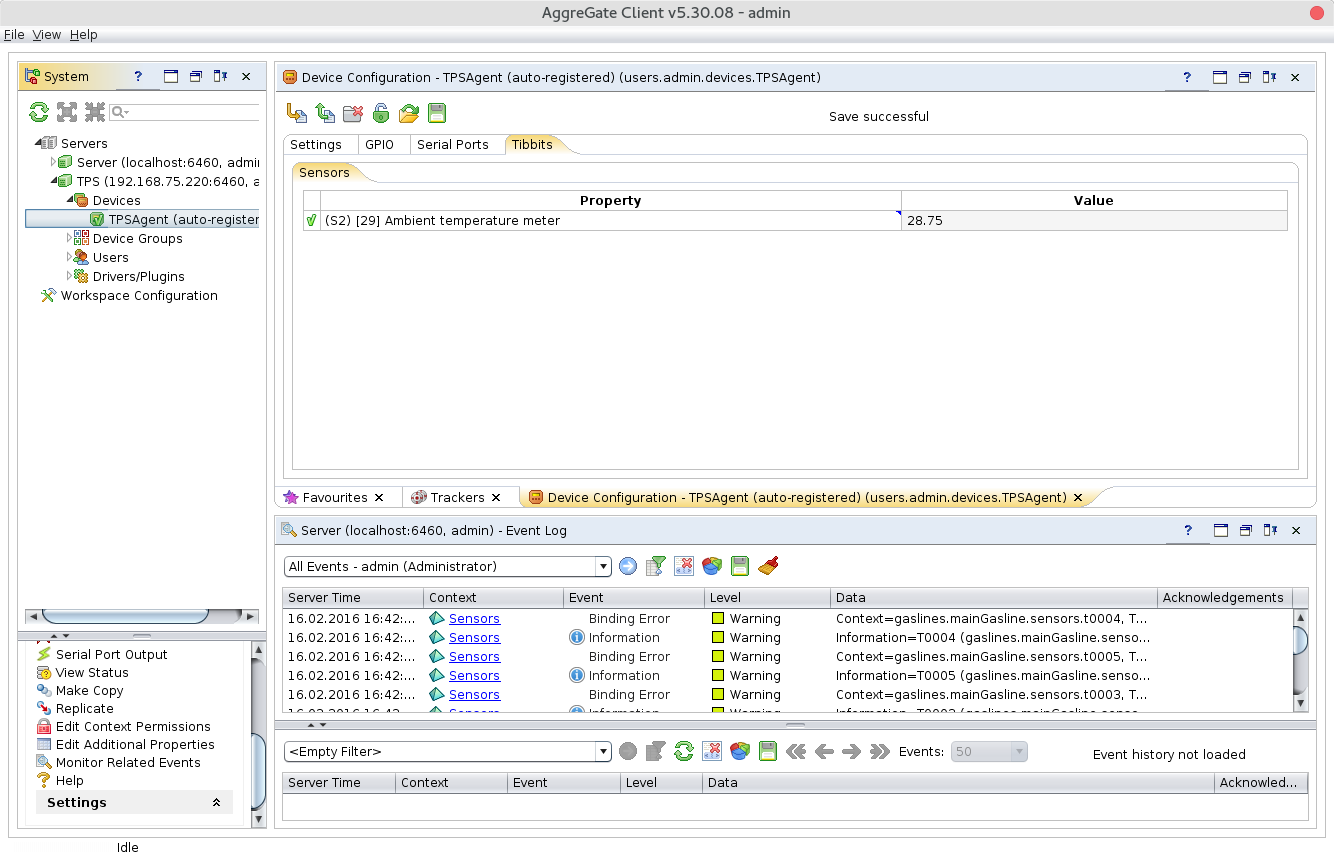Clear the event log with broom icon

tap(768, 566)
